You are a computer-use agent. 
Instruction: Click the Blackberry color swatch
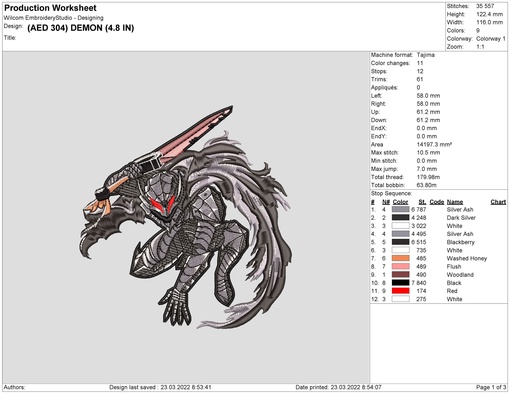coord(400,242)
